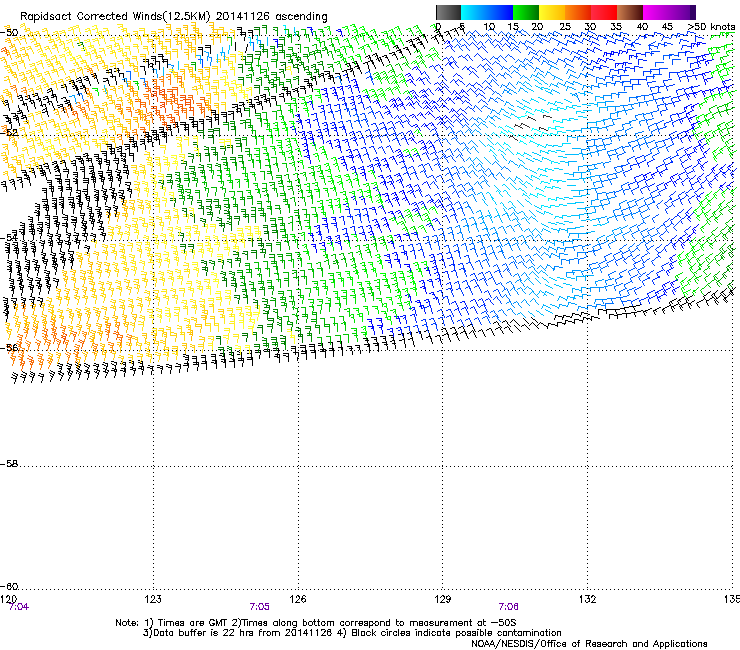Click the magenta 40-45 knots legend segment

[656, 12]
